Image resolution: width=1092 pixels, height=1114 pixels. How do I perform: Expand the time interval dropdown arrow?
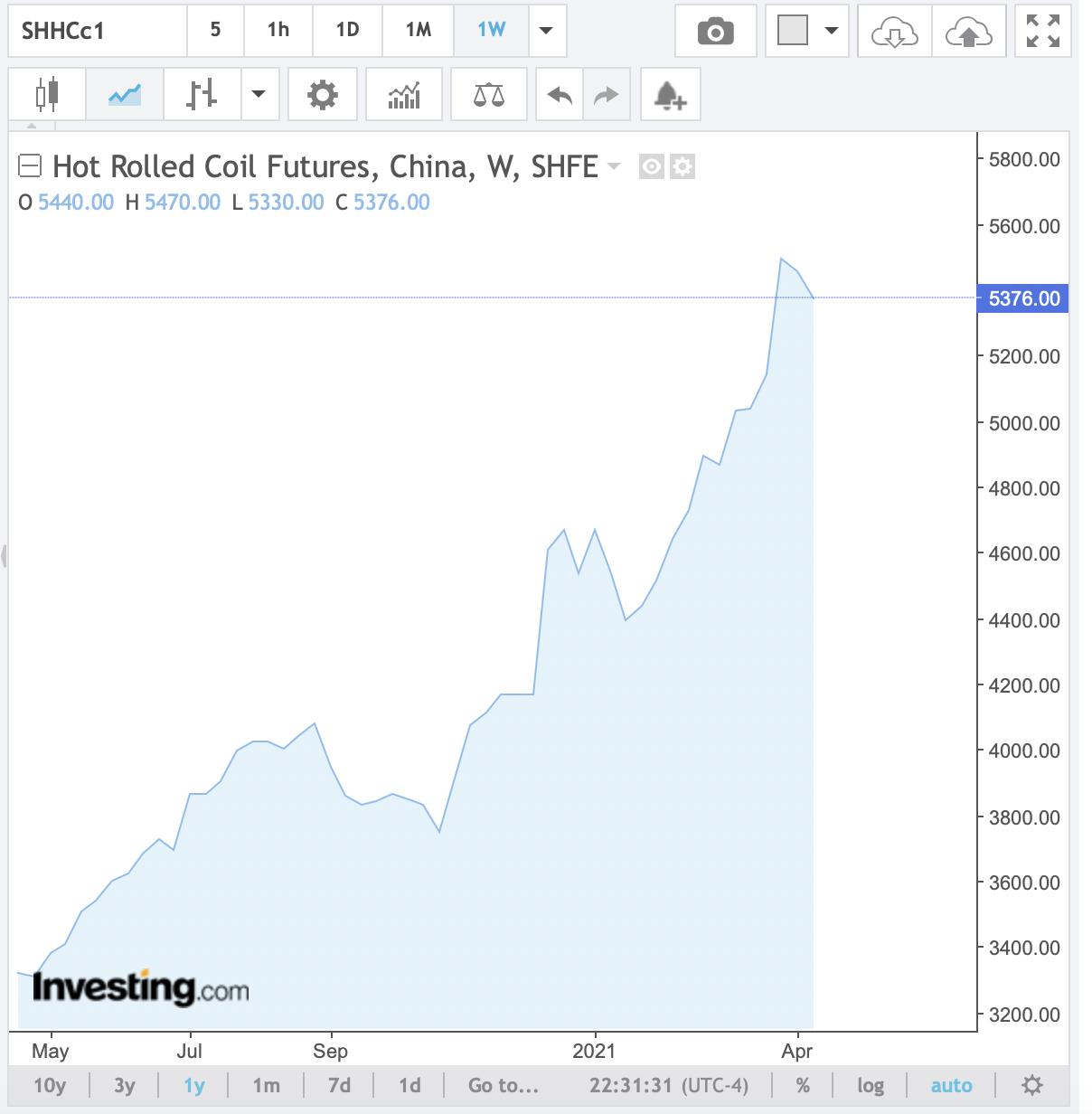click(546, 31)
